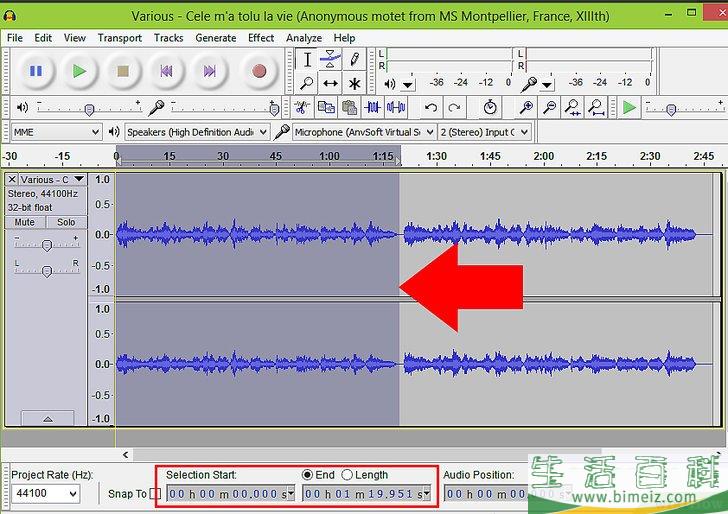This screenshot has width=728, height=514.
Task: Click the track pan L/R slider
Action: point(46,270)
